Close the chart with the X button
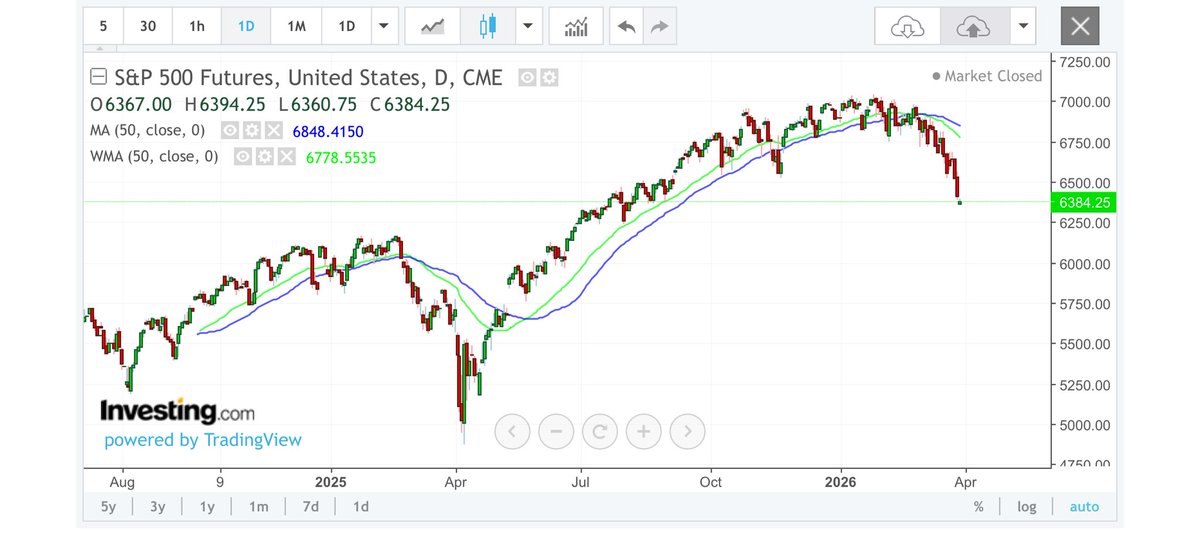This screenshot has width=1200, height=554. tap(1080, 26)
